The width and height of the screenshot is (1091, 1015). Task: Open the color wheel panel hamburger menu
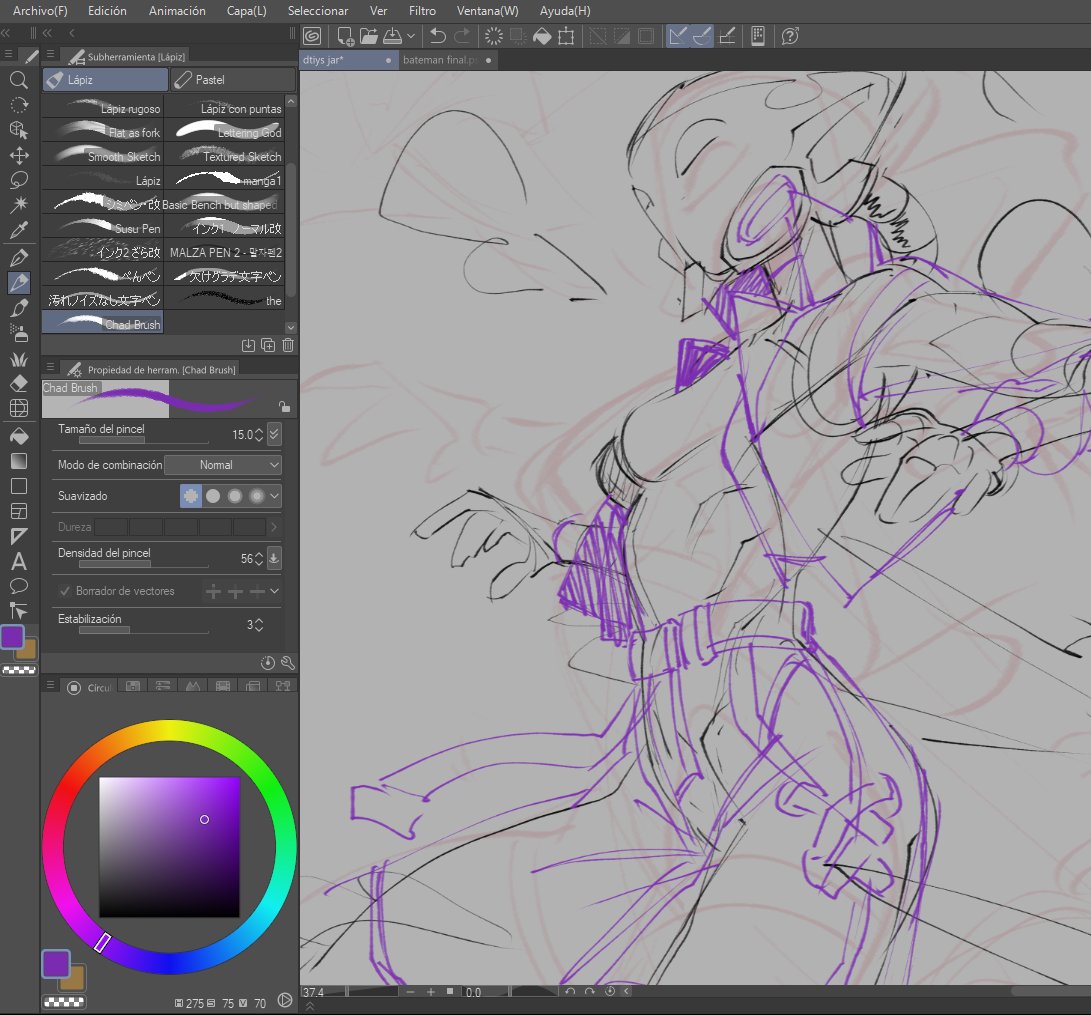pos(50,685)
